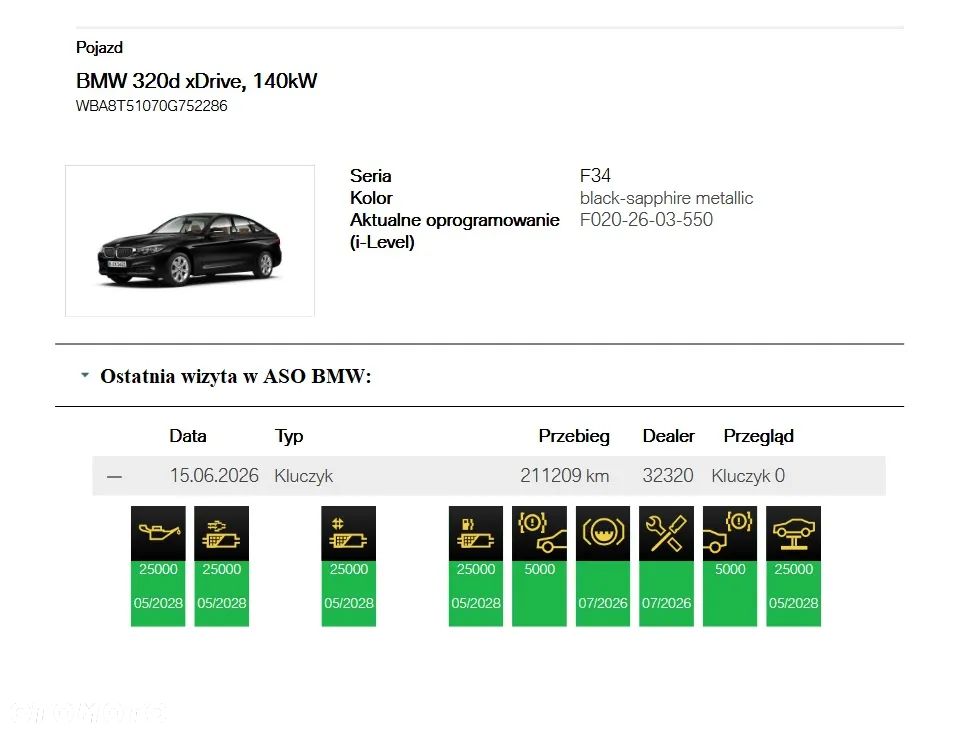Click the wrench and screwdriver inspection icon

point(666,533)
